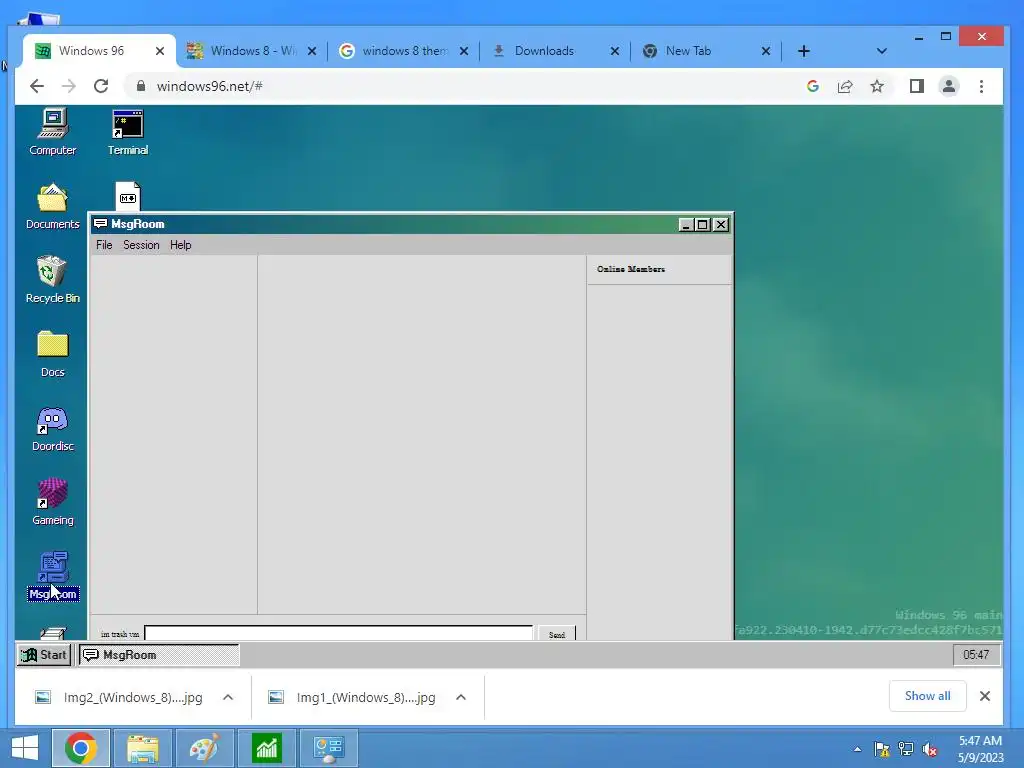Open the Windows Start button
1024x768 pixels.
coord(25,748)
